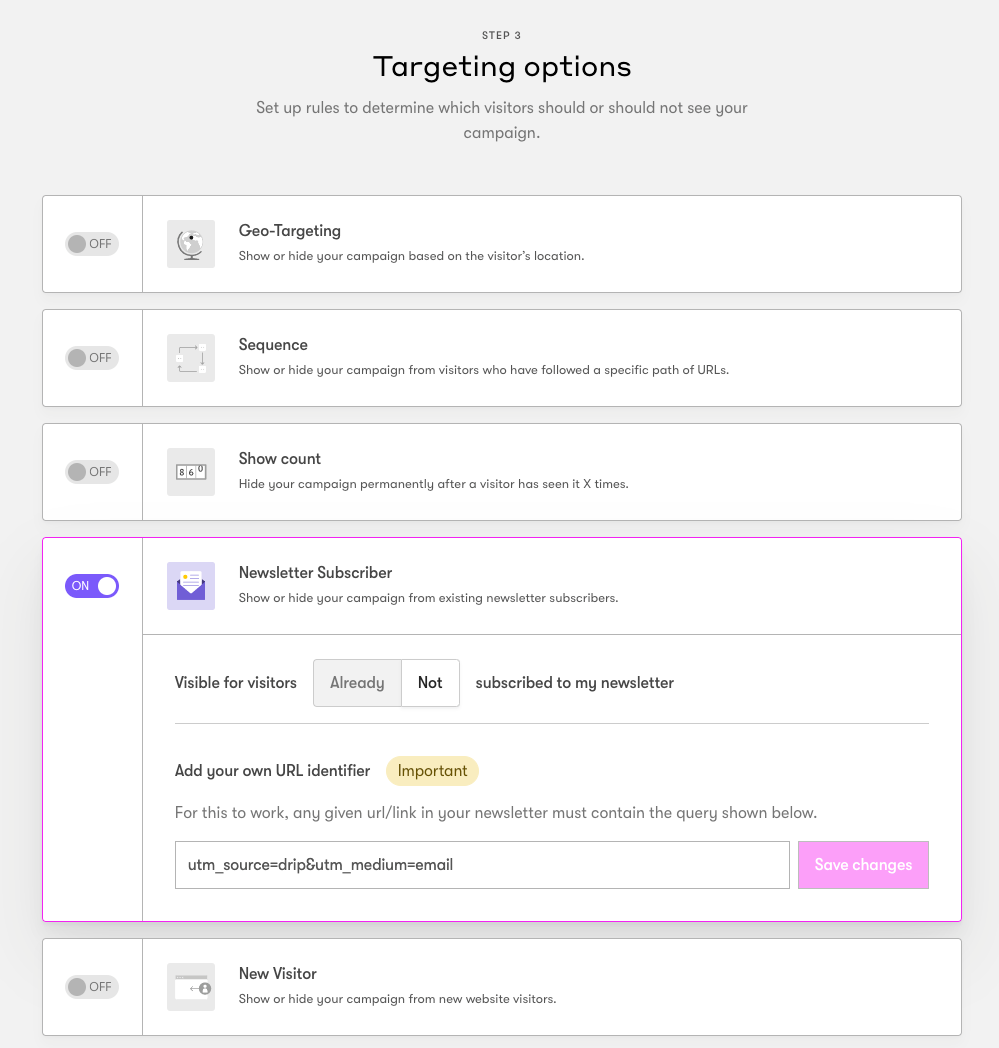
Task: Click the Save changes button
Action: pyautogui.click(x=862, y=864)
